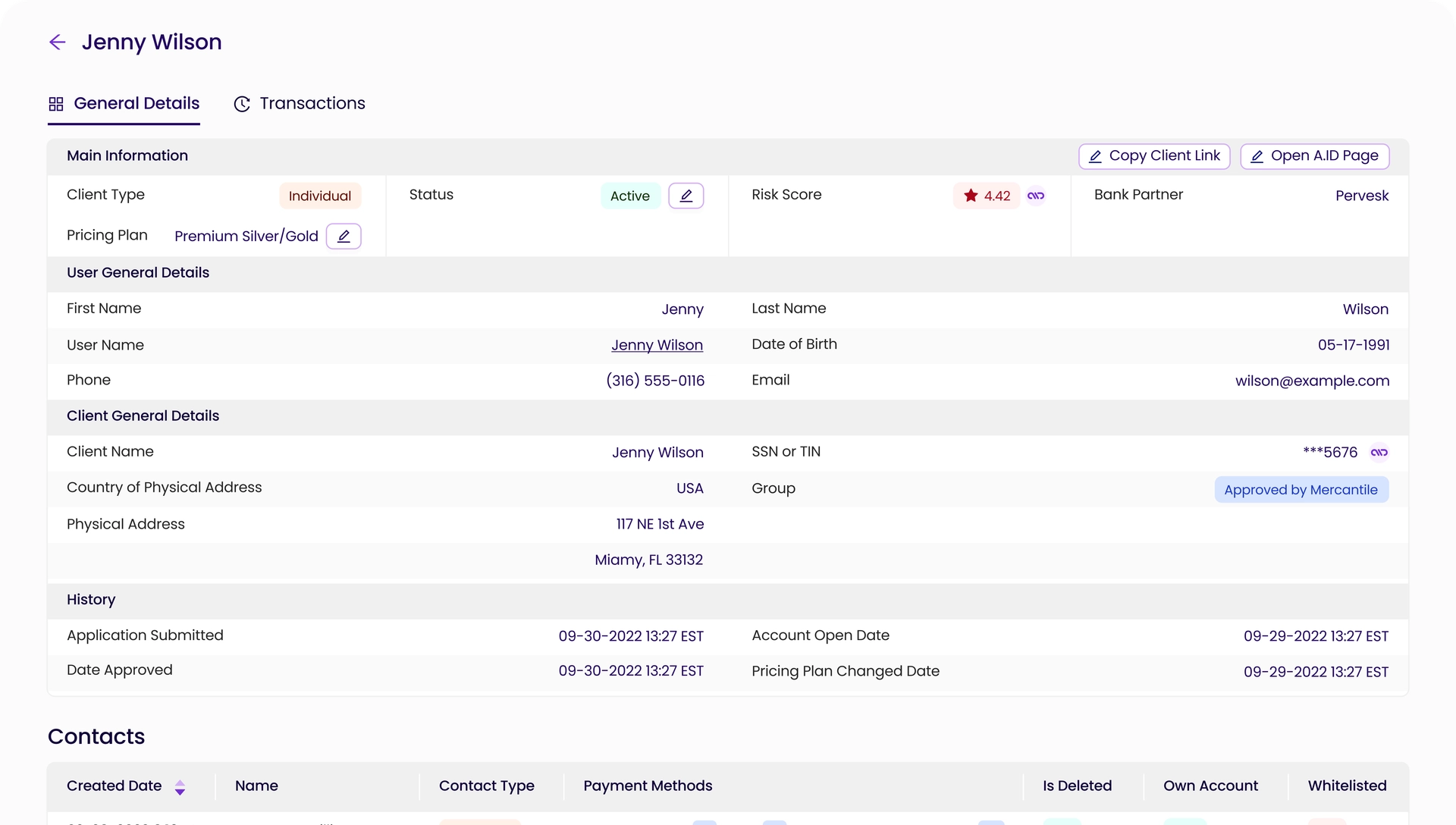Viewport: 1456px width, 825px height.
Task: Click the wilson@example.com email value
Action: 1312,381
